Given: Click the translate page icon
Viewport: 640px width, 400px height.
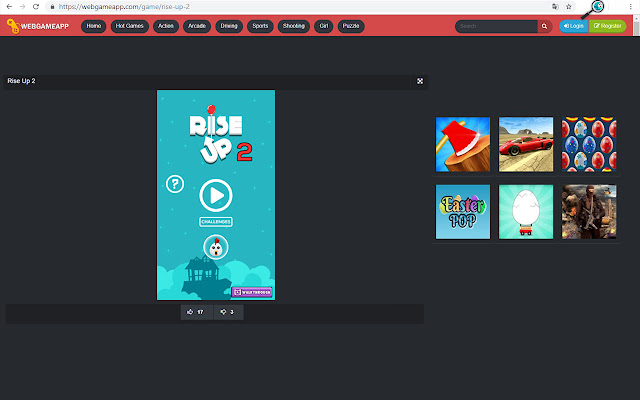Looking at the screenshot, I should coord(555,7).
